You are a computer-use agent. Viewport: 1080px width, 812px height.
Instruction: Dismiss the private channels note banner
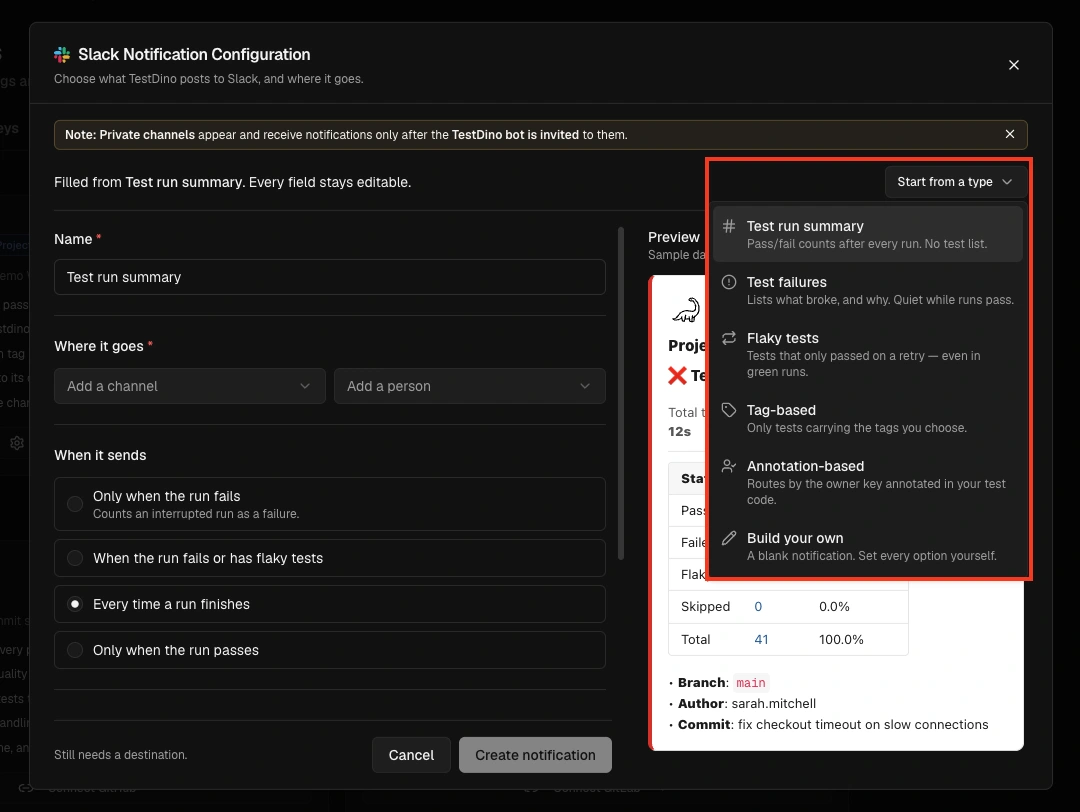pyautogui.click(x=1009, y=134)
